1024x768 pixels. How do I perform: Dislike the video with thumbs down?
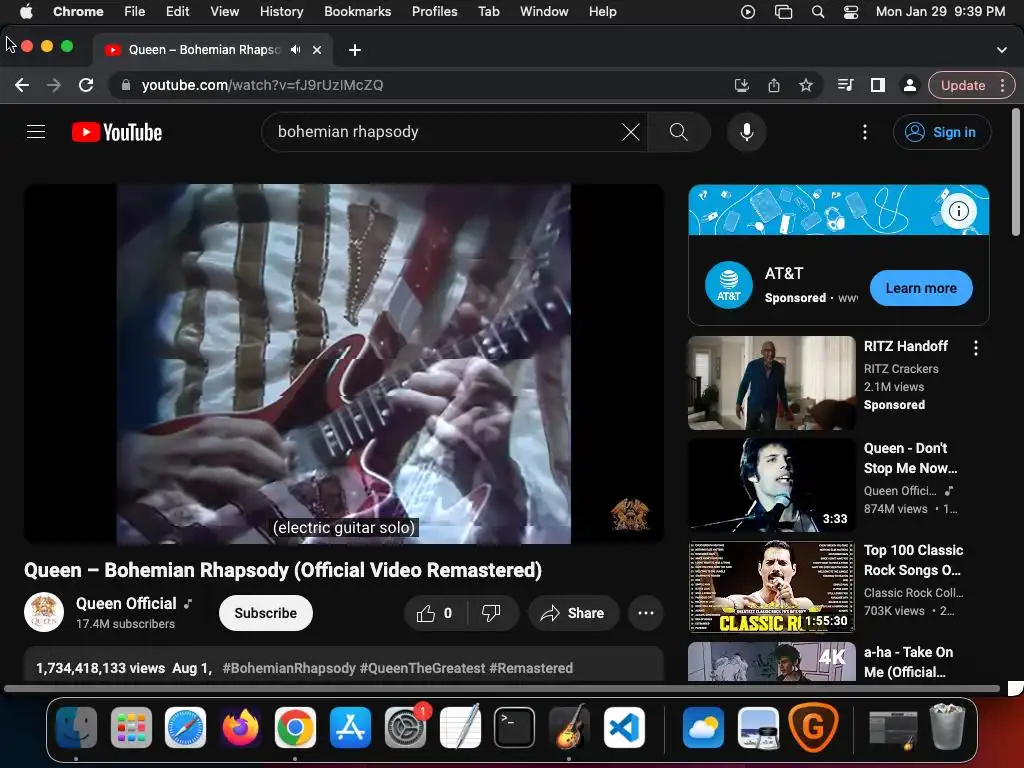[x=491, y=613]
